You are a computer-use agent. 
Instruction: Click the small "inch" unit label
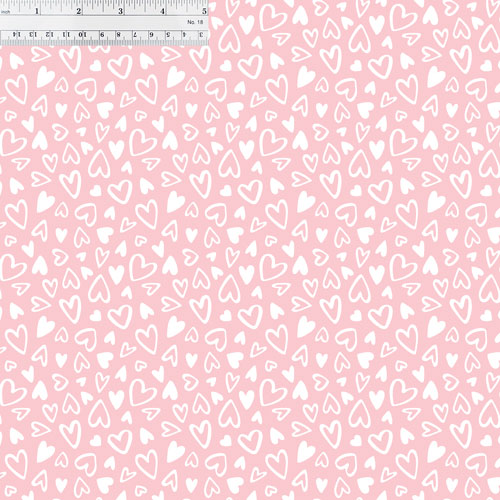pyautogui.click(x=6, y=12)
